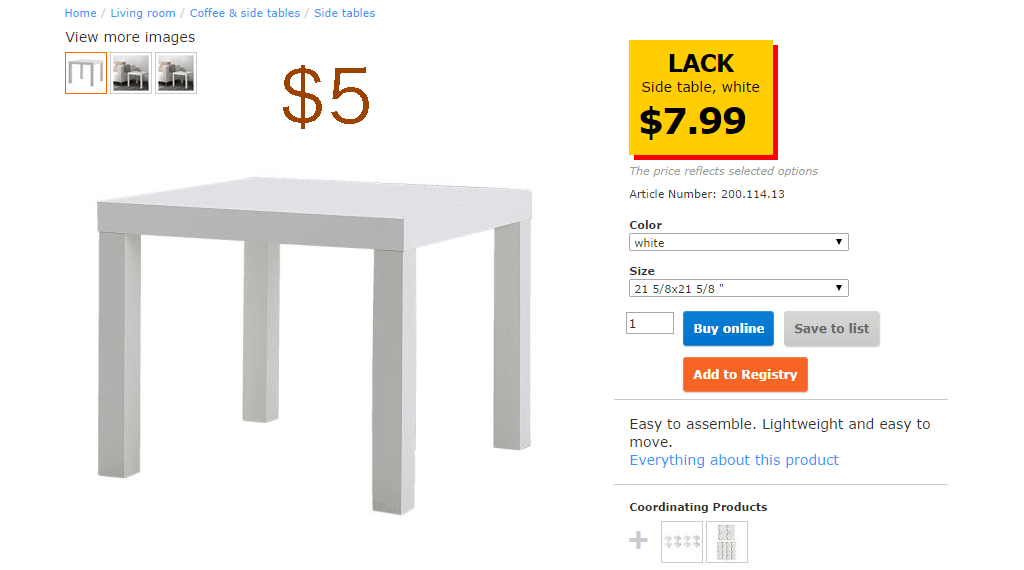1024x570 pixels.
Task: Click the Save to list button
Action: tap(831, 329)
